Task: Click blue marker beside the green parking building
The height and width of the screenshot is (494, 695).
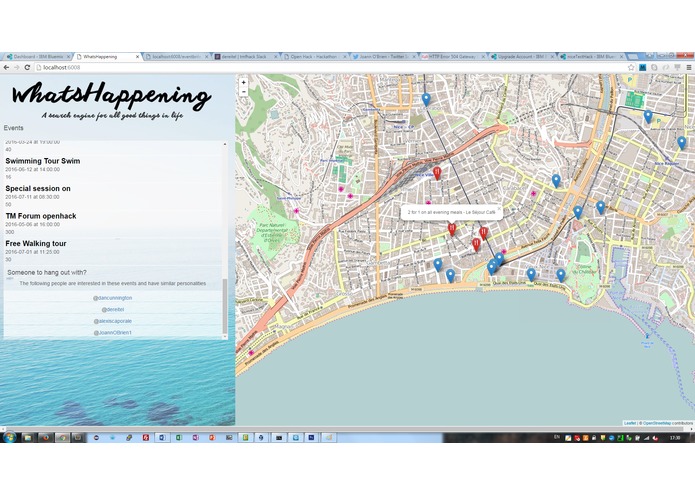Action: coord(648,117)
